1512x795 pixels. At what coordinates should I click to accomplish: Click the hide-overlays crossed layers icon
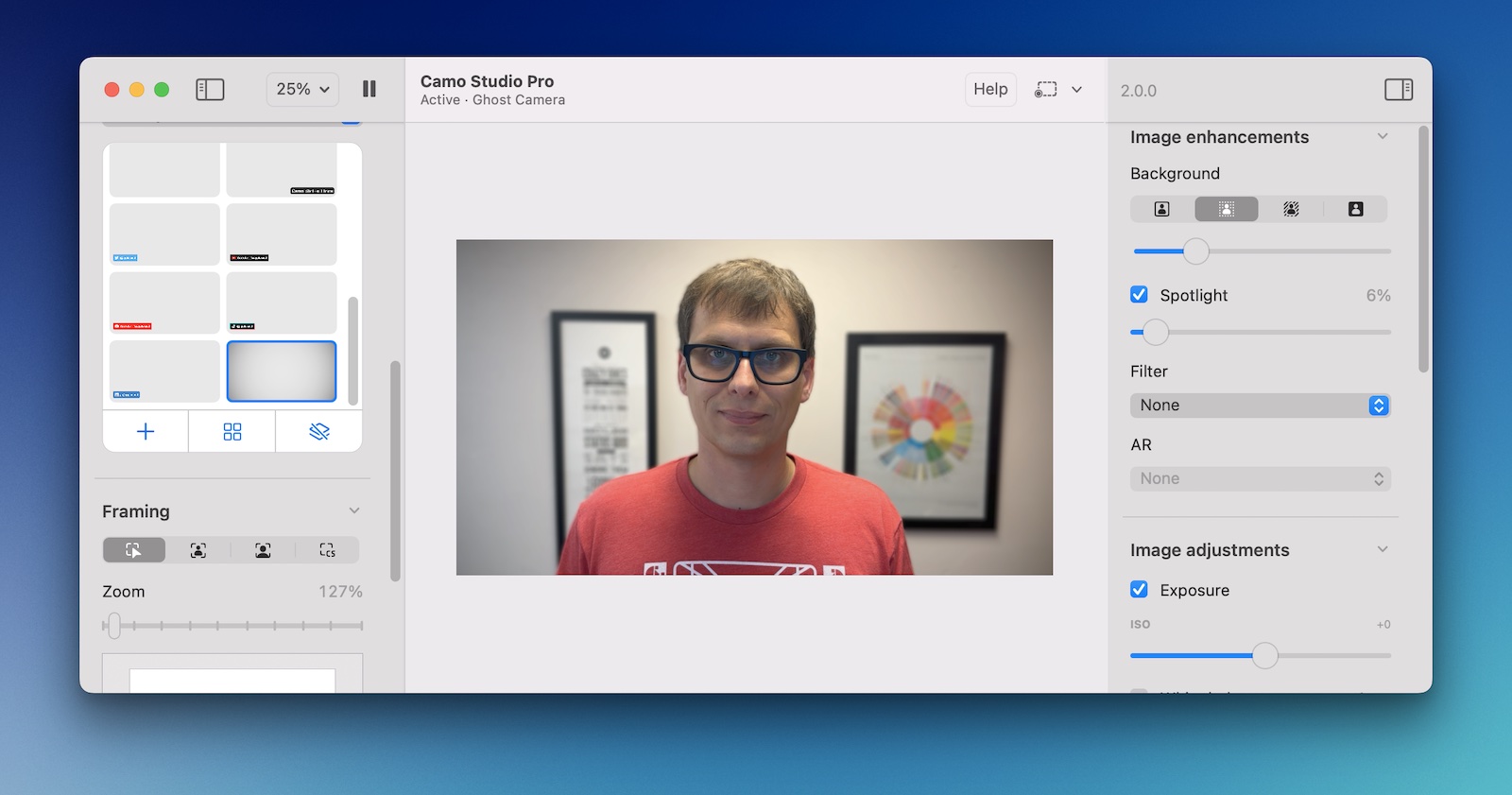pyautogui.click(x=319, y=432)
